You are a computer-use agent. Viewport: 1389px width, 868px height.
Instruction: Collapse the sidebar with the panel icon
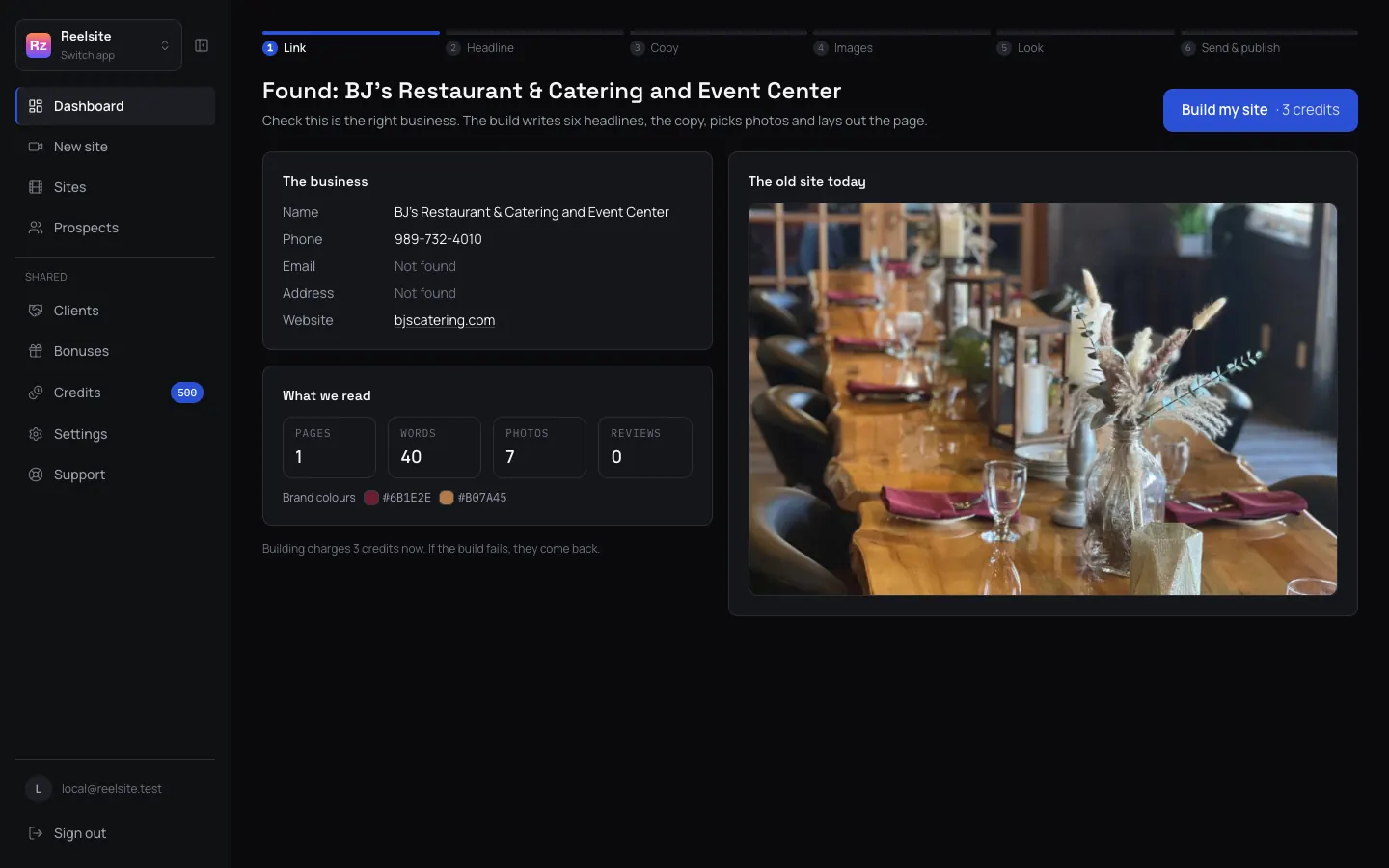(x=202, y=45)
